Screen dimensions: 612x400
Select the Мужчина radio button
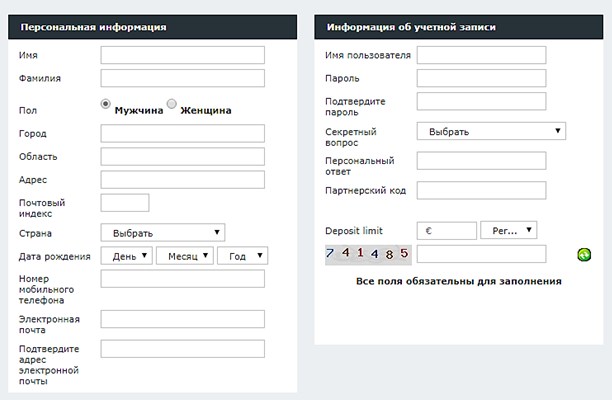click(x=106, y=104)
